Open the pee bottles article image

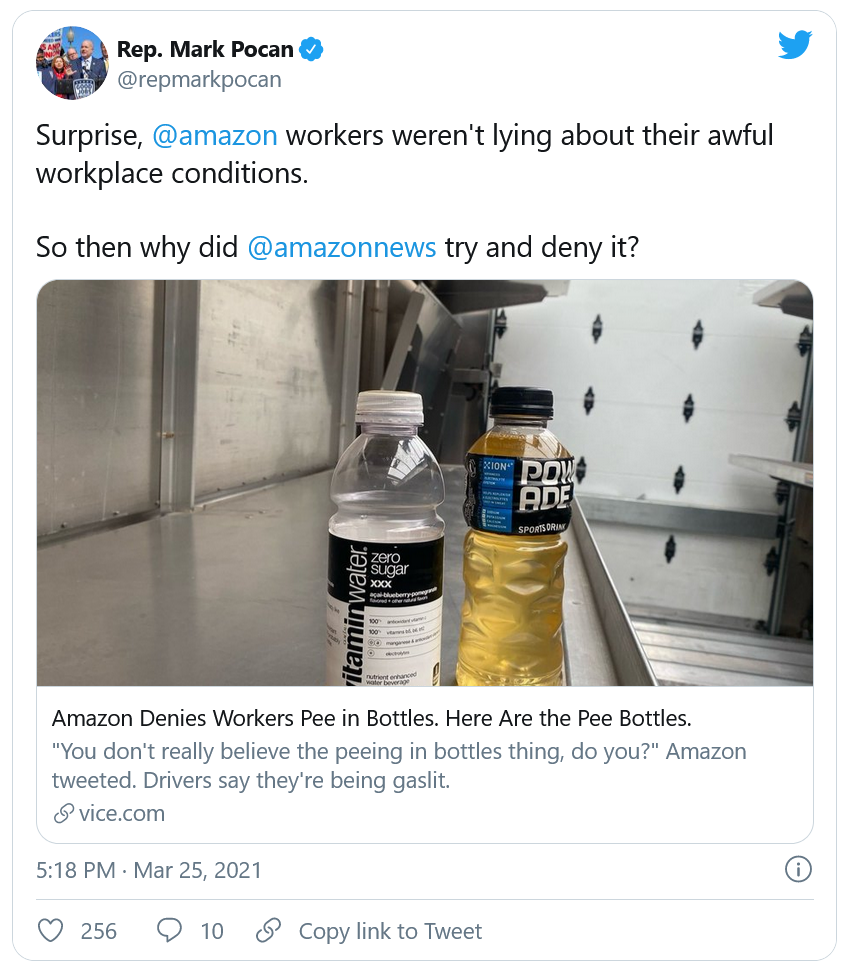[424, 483]
